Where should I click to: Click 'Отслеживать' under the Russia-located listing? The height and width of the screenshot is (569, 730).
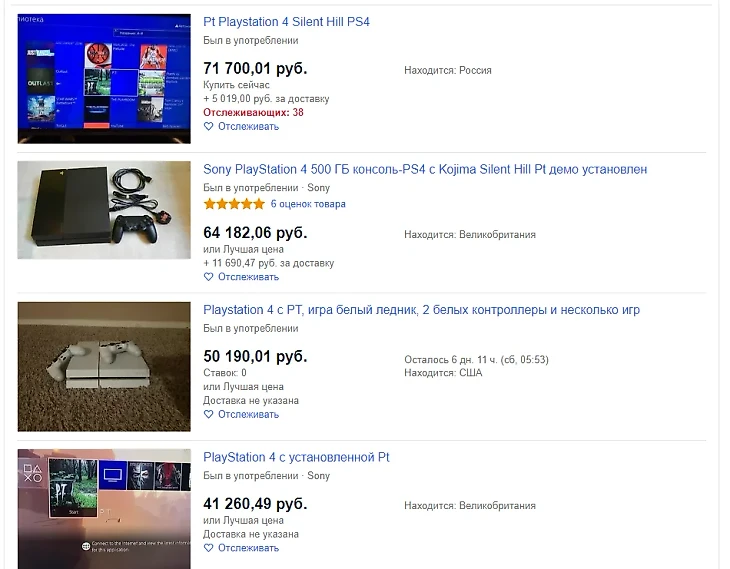(248, 126)
